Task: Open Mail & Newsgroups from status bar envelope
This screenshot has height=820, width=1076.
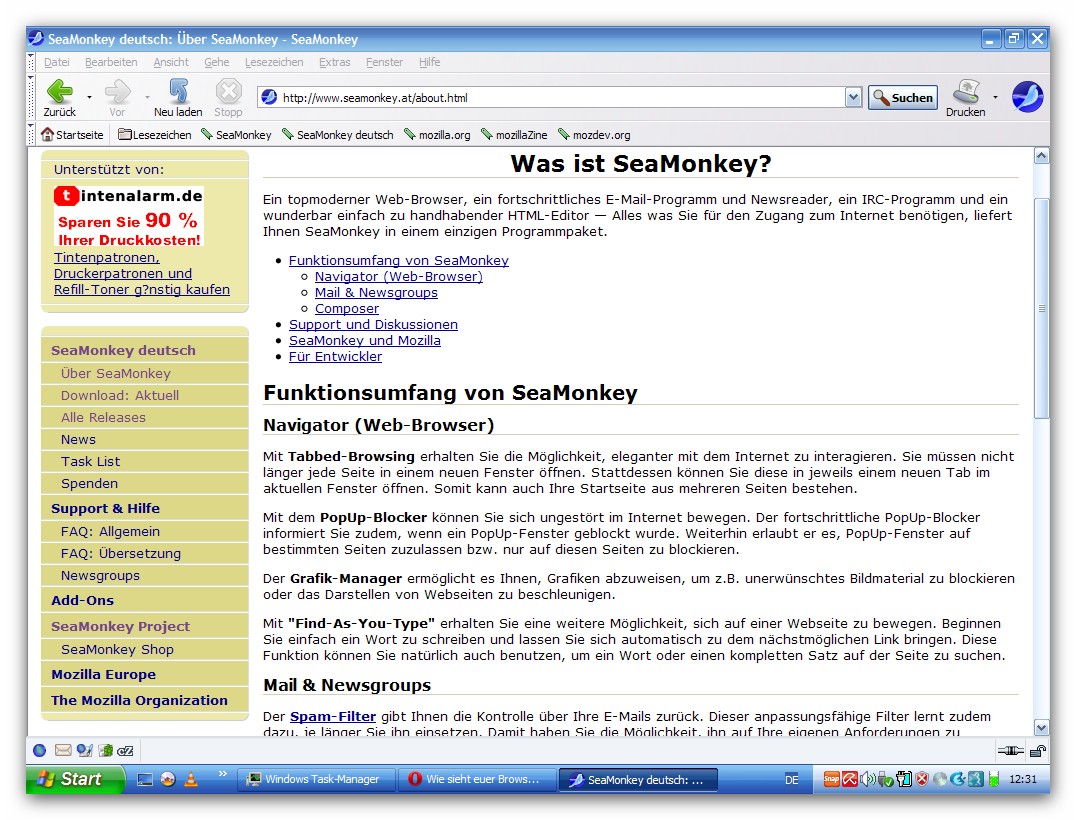Action: [63, 750]
